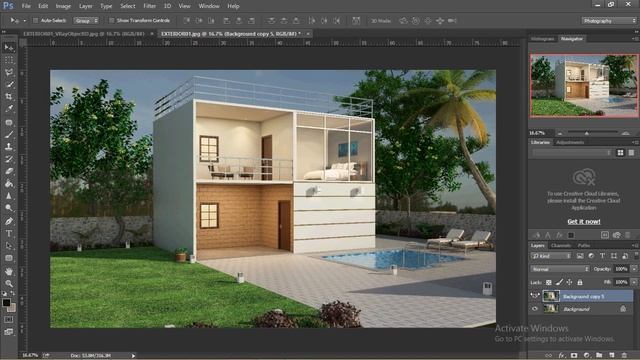
Task: Toggle Quick Mask mode in toolbox
Action: pyautogui.click(x=9, y=320)
